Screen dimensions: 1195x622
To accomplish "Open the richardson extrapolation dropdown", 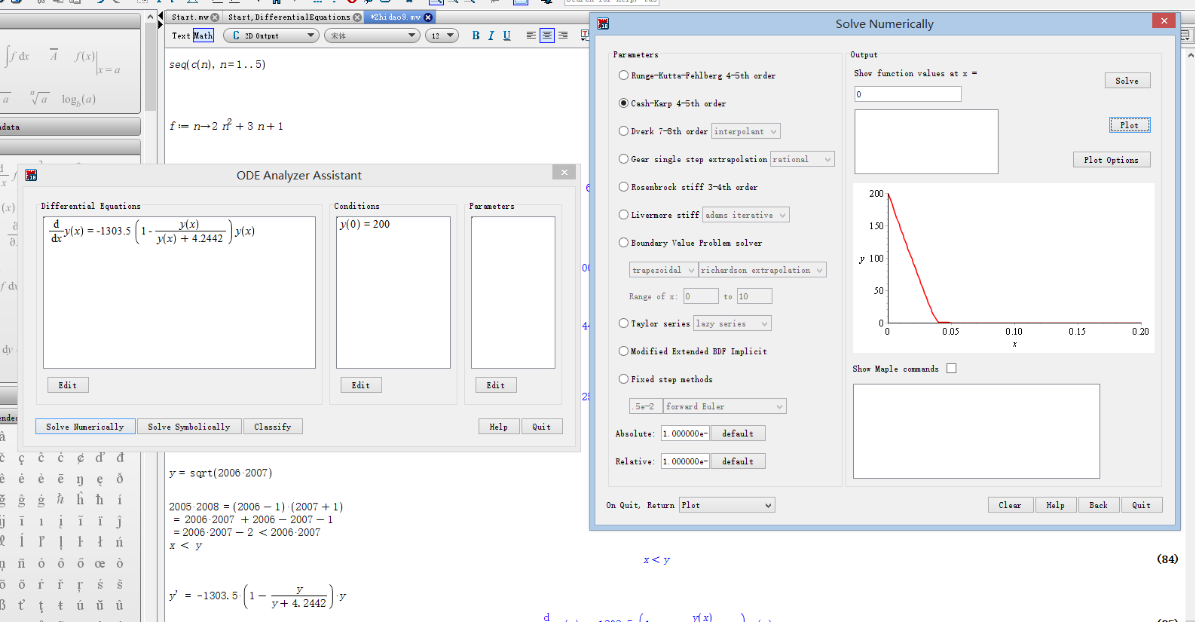I will click(x=762, y=270).
